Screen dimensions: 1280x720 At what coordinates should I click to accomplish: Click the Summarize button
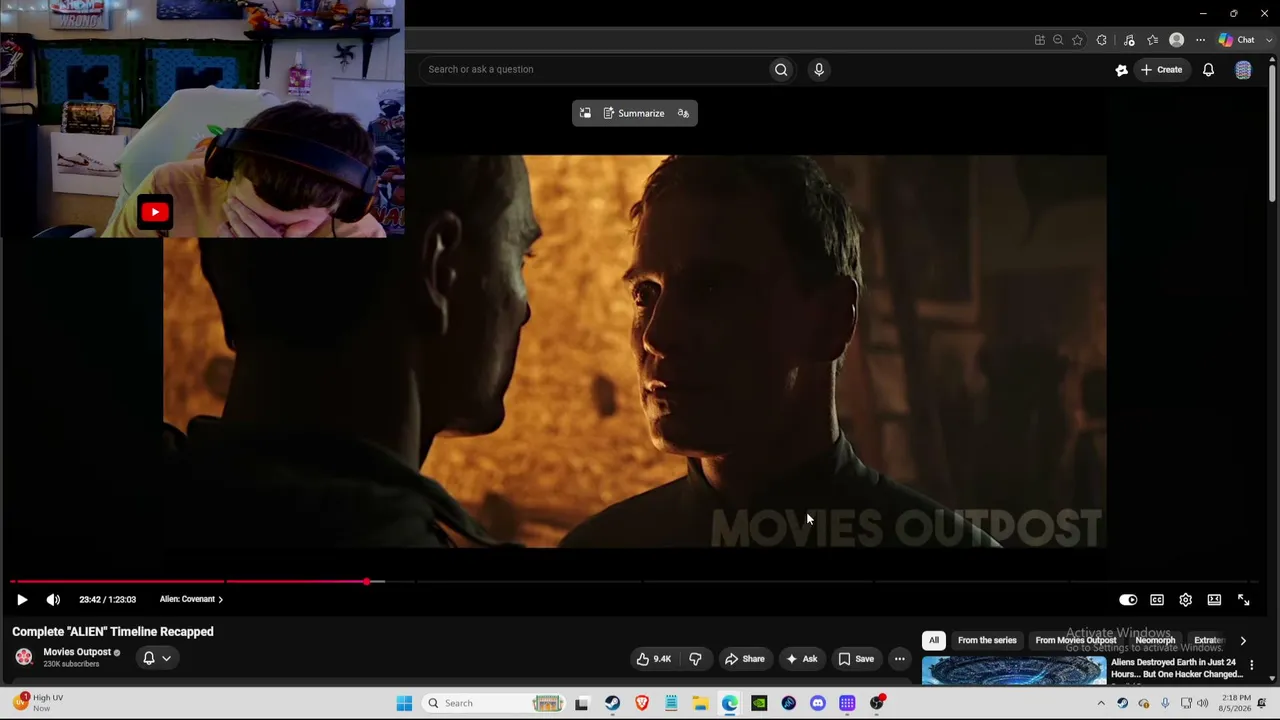coord(634,113)
